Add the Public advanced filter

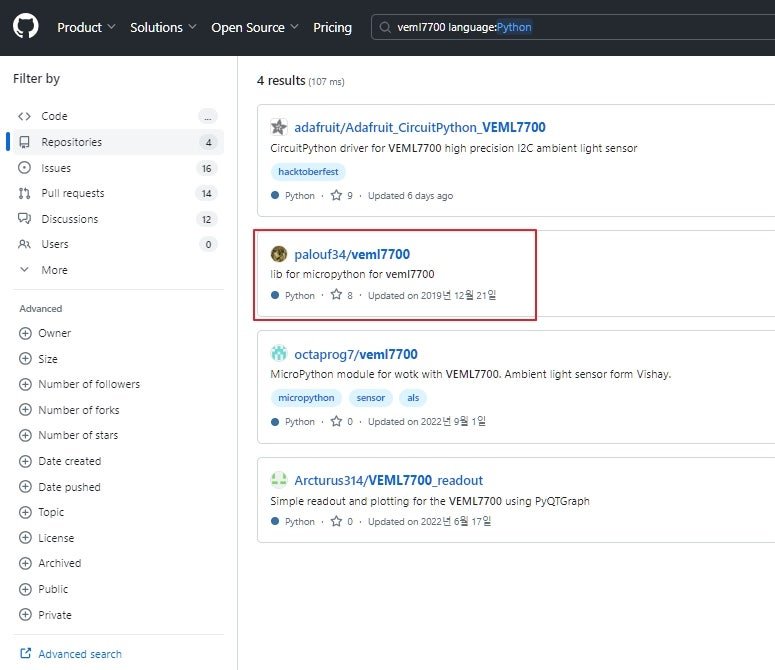(x=43, y=589)
